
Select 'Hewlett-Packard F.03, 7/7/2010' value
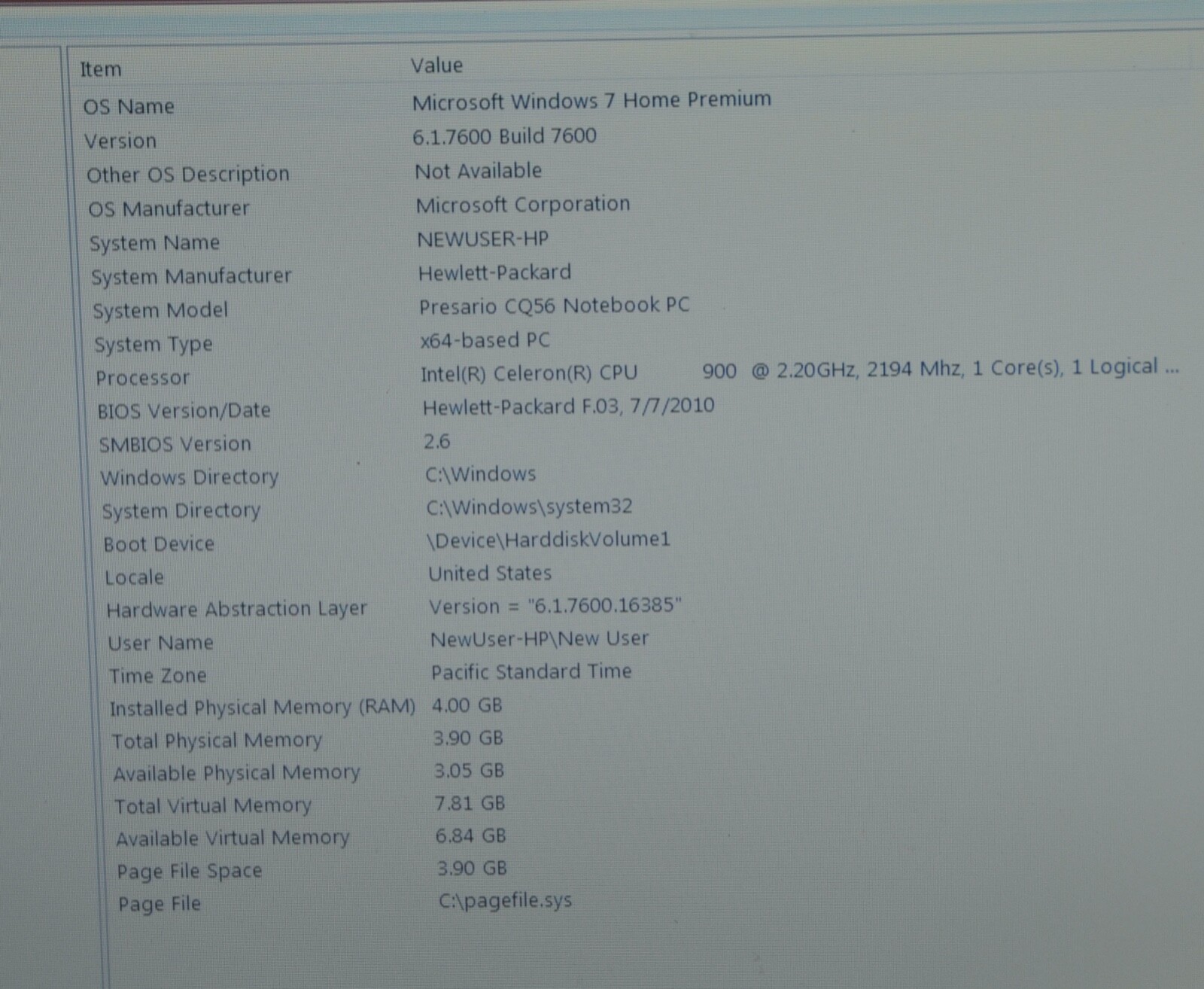click(x=569, y=406)
